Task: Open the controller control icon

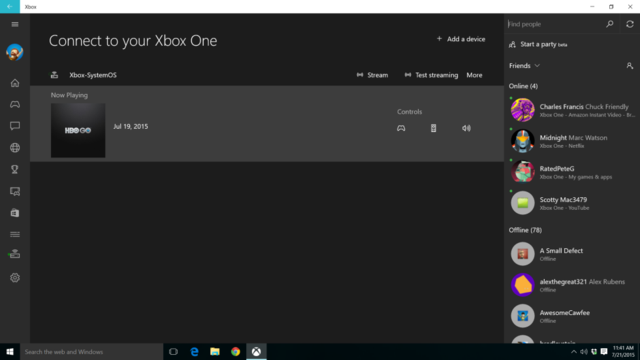Action: coord(401,128)
